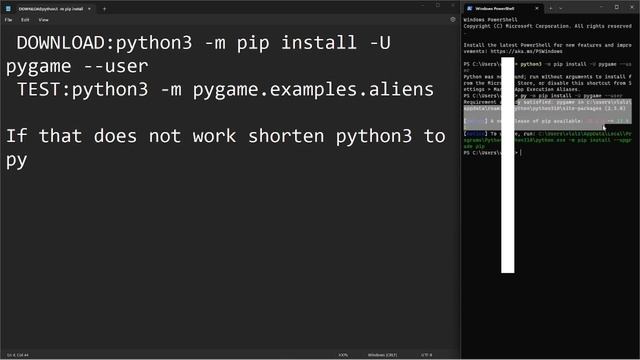This screenshot has width=640, height=360.
Task: Click the 'Python was not found' message in terminal
Action: click(x=547, y=83)
